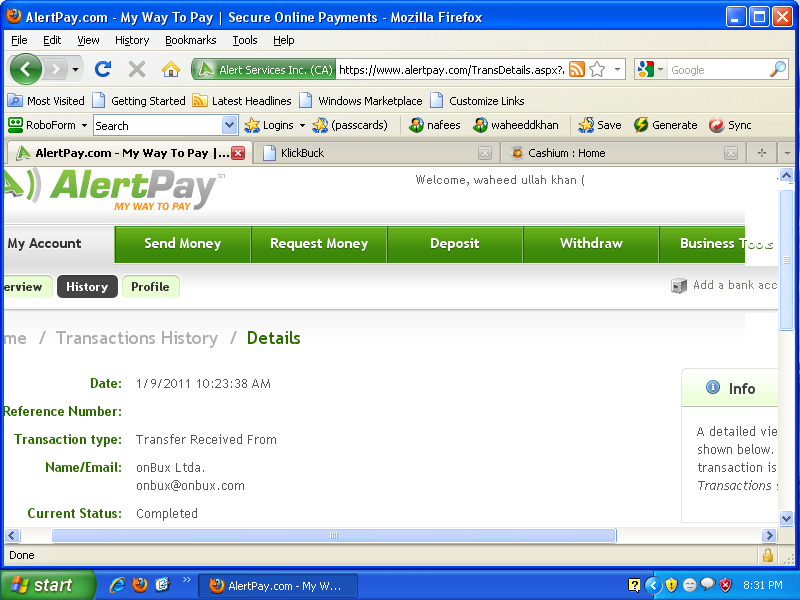Click the Forward navigation arrow
The image size is (800, 600).
56,69
